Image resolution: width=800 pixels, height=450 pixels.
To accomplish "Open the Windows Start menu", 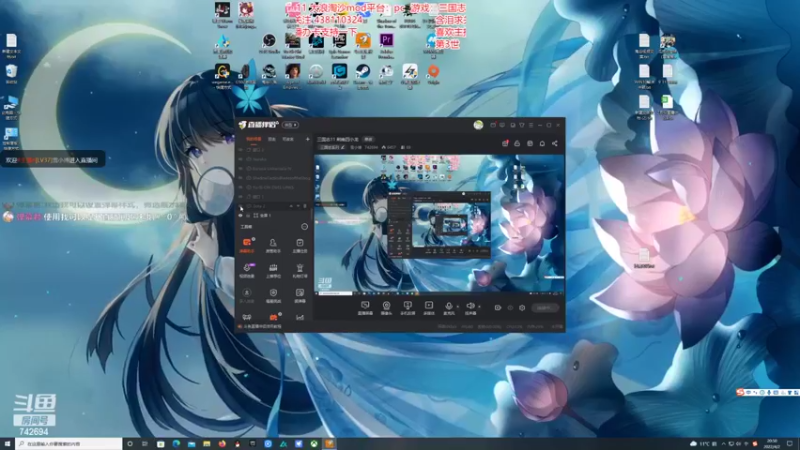I will click(7, 444).
